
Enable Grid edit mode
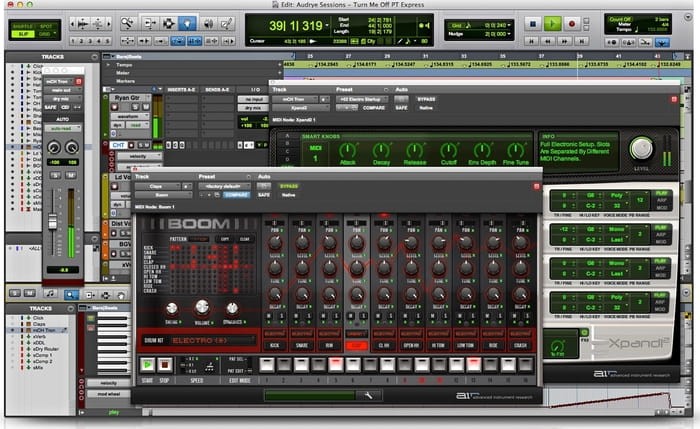pyautogui.click(x=46, y=34)
